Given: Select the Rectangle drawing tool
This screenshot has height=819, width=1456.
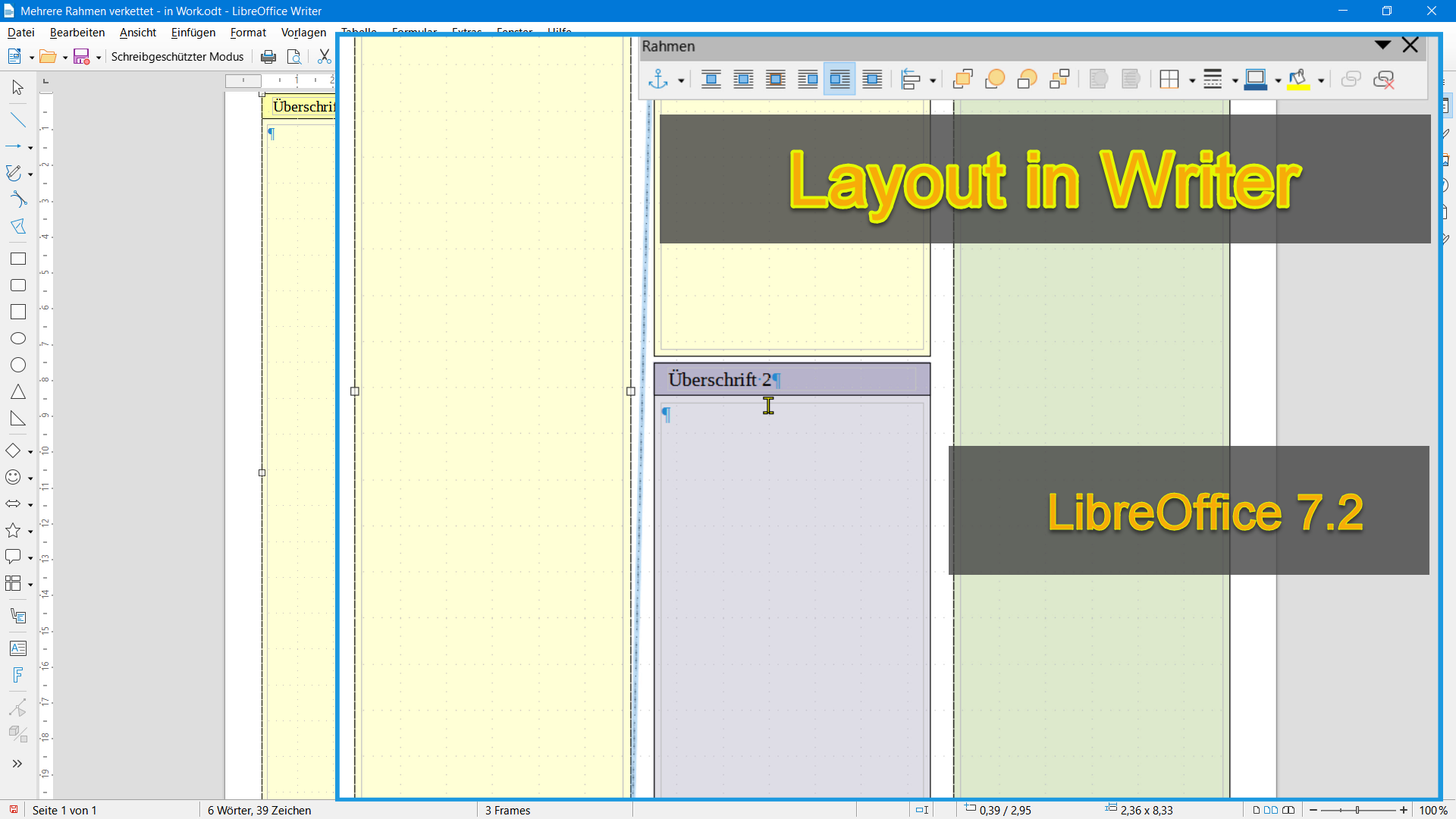Looking at the screenshot, I should click(x=17, y=258).
